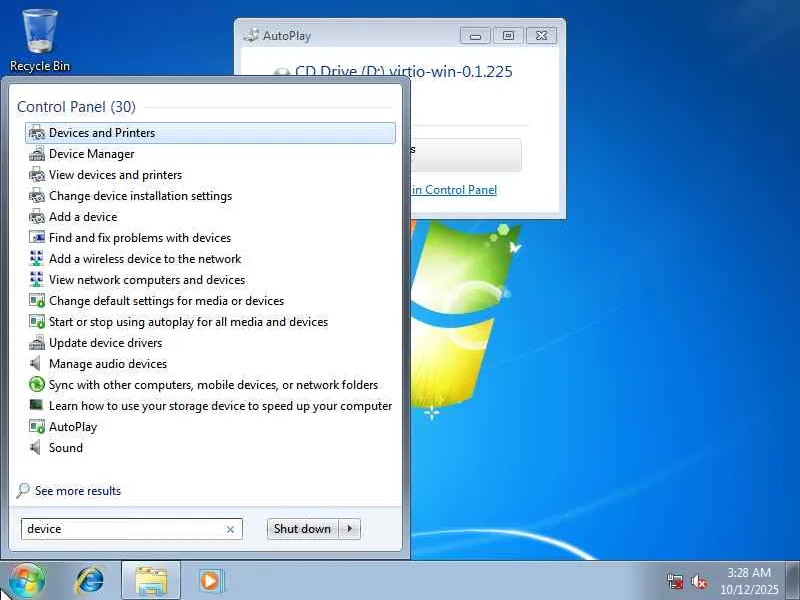Image resolution: width=800 pixels, height=600 pixels.
Task: Click the See more results link
Action: [78, 491]
